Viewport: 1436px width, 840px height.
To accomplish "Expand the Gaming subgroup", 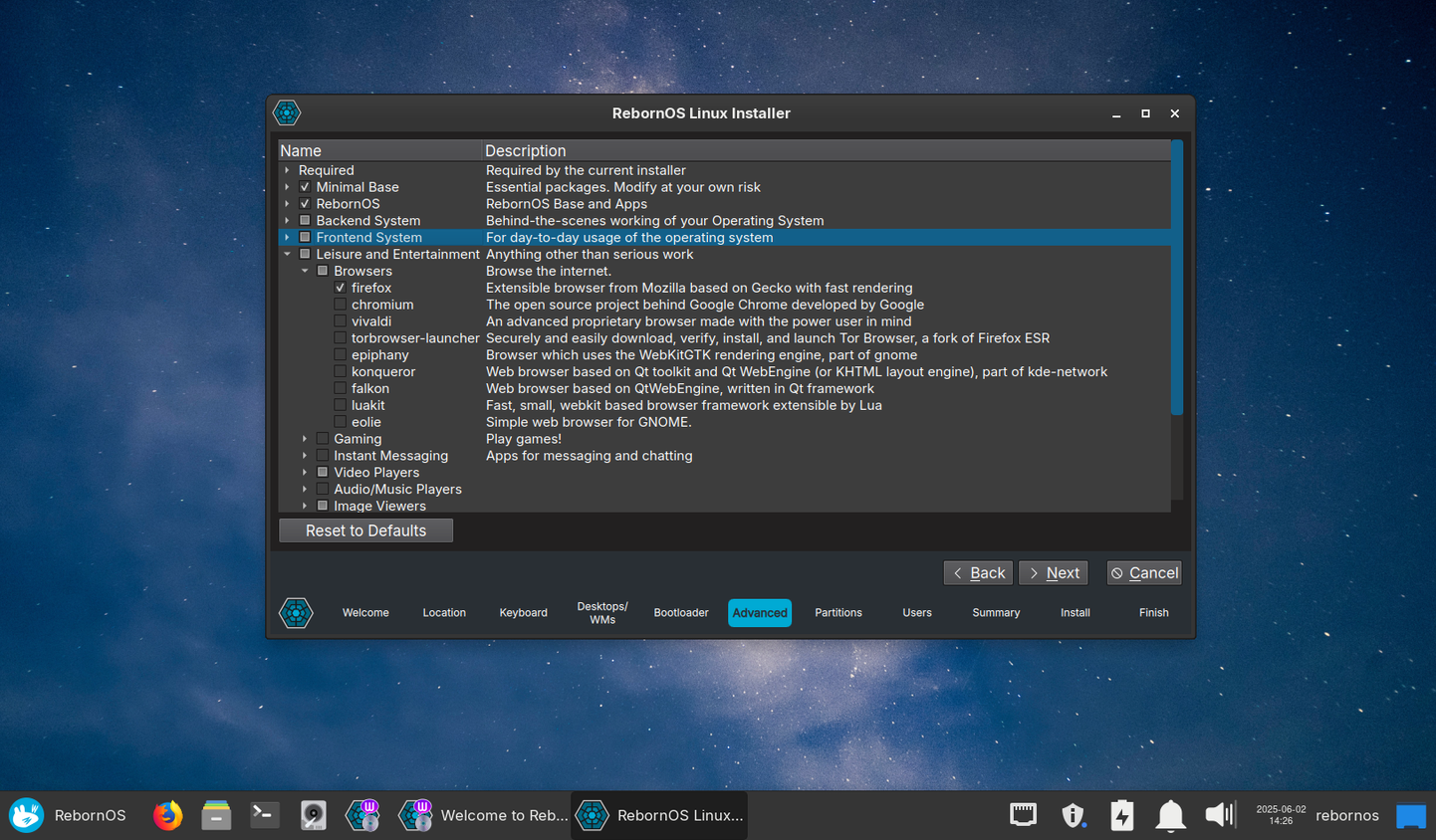I will pos(305,439).
